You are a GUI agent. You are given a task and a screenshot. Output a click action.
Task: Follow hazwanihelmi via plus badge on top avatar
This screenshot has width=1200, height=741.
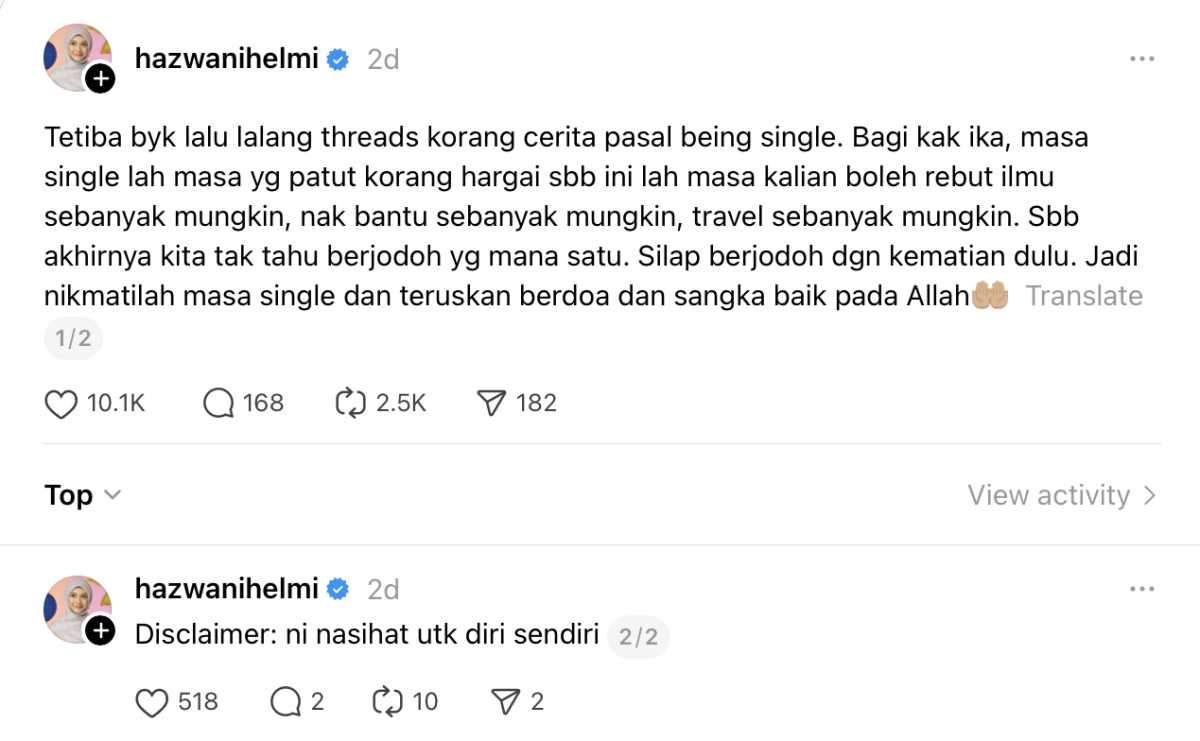(100, 79)
